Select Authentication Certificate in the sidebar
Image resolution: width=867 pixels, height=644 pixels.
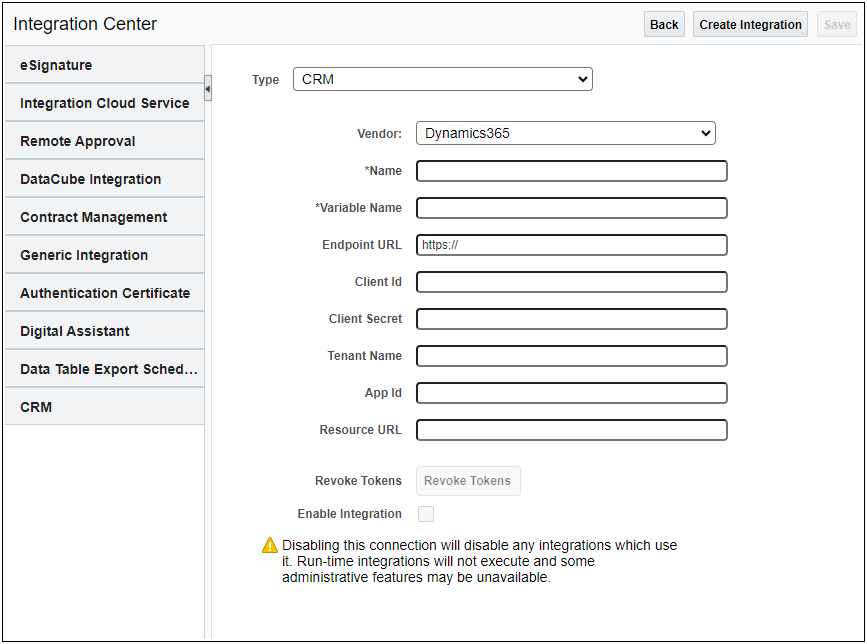[x=104, y=292]
